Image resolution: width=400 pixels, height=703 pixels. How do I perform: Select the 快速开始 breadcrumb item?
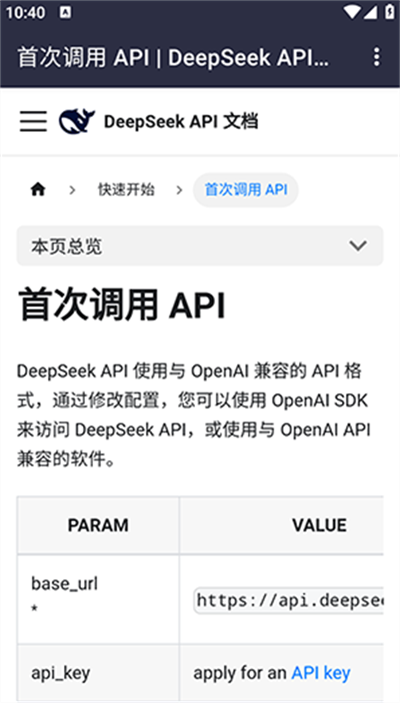tap(126, 190)
